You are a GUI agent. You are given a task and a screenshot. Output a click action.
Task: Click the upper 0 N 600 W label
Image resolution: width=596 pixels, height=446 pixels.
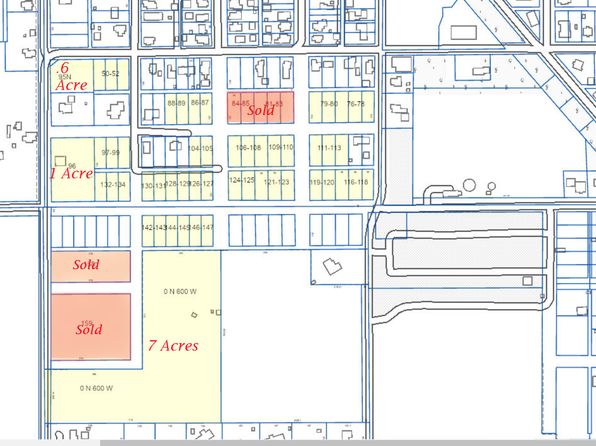[180, 292]
